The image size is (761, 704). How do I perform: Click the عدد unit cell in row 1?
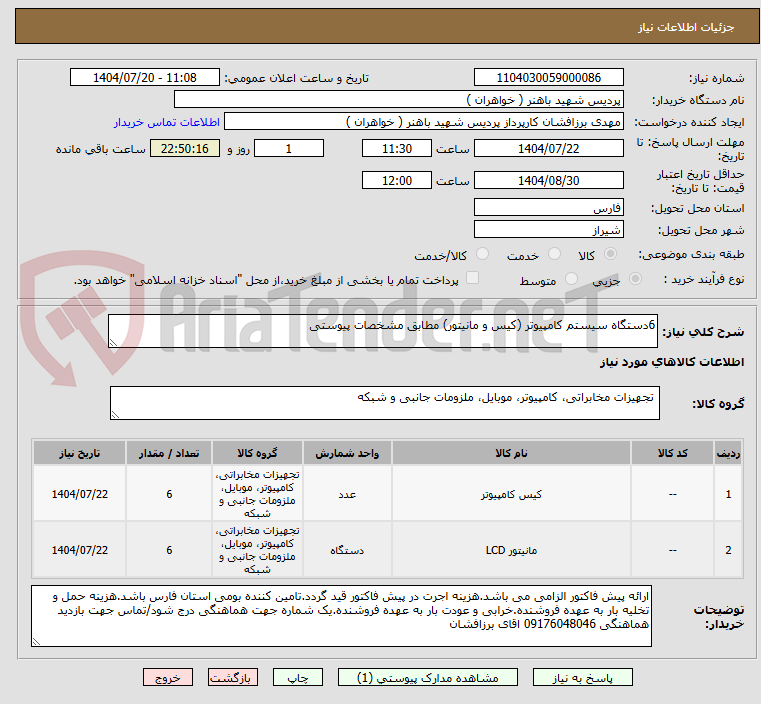tap(347, 494)
